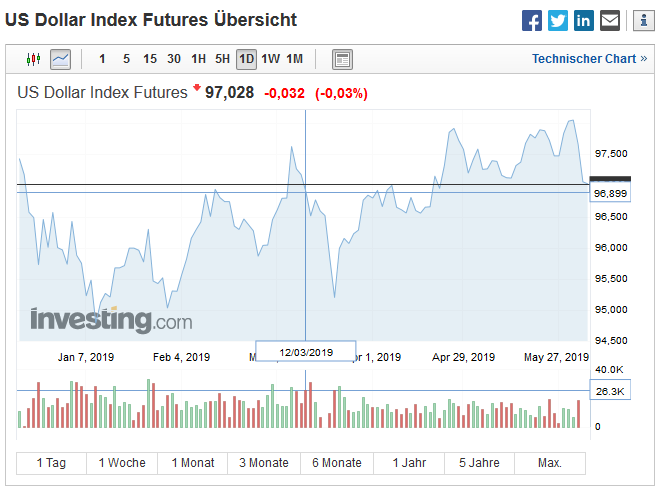Open the info icon

[642, 20]
